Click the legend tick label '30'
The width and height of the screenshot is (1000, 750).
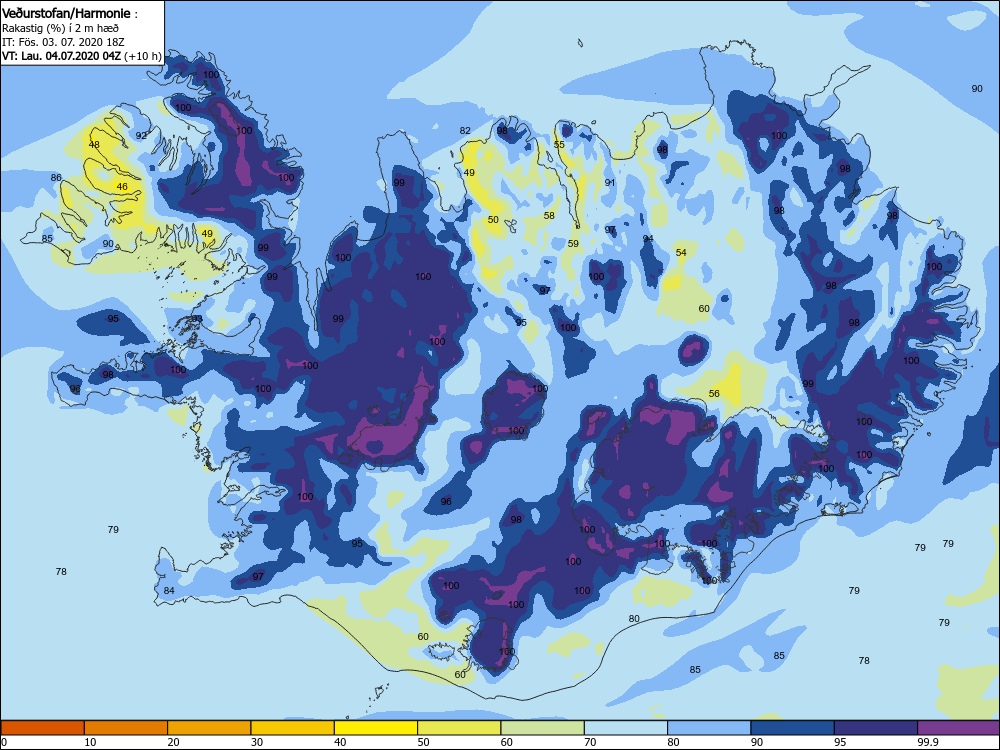click(x=257, y=742)
